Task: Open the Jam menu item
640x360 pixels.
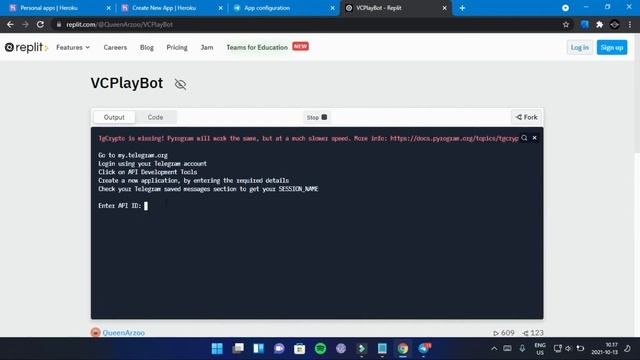Action: tap(207, 47)
